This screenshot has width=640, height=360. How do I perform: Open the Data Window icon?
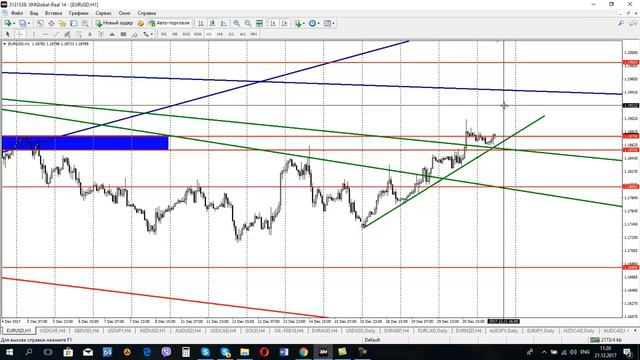coord(51,23)
